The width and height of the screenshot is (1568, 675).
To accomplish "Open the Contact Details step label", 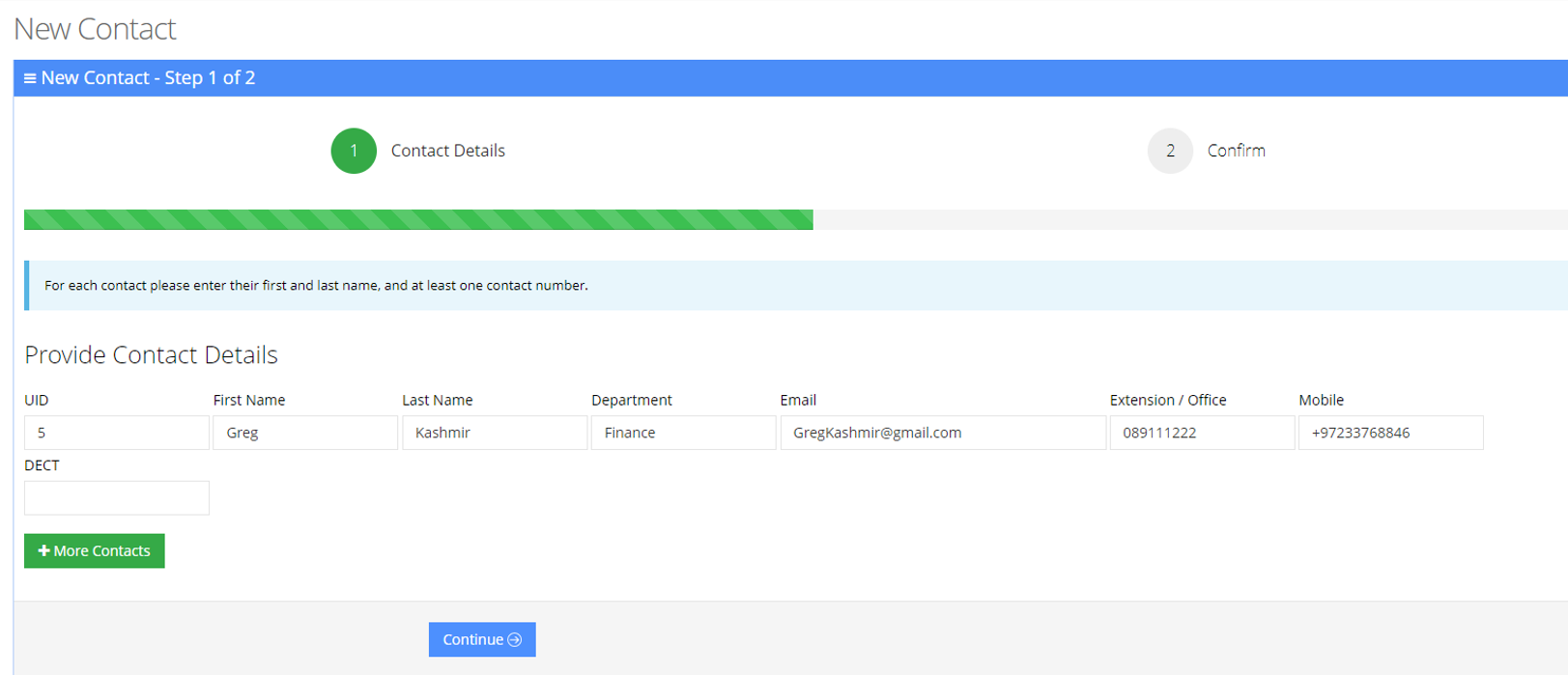I will 447,151.
